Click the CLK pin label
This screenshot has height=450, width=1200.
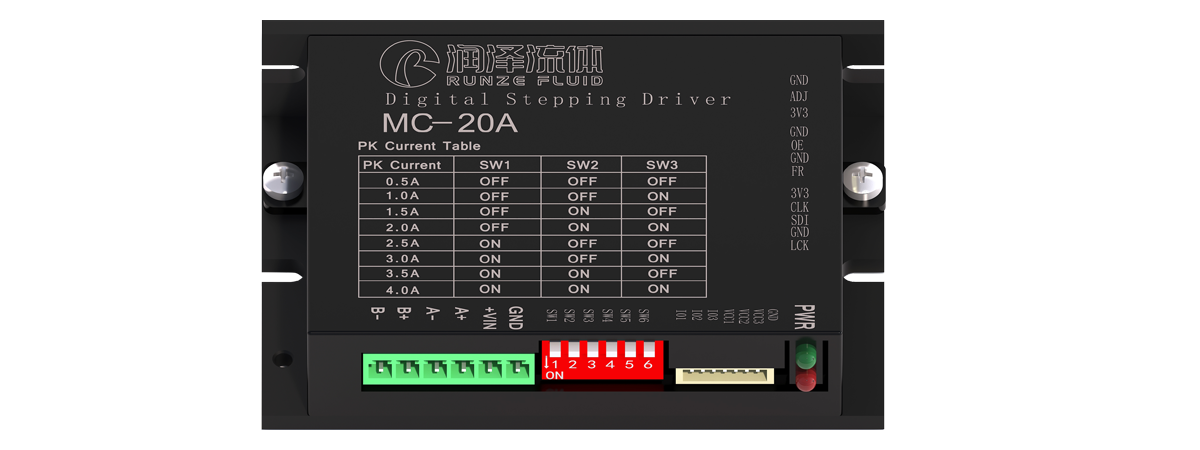[x=799, y=207]
